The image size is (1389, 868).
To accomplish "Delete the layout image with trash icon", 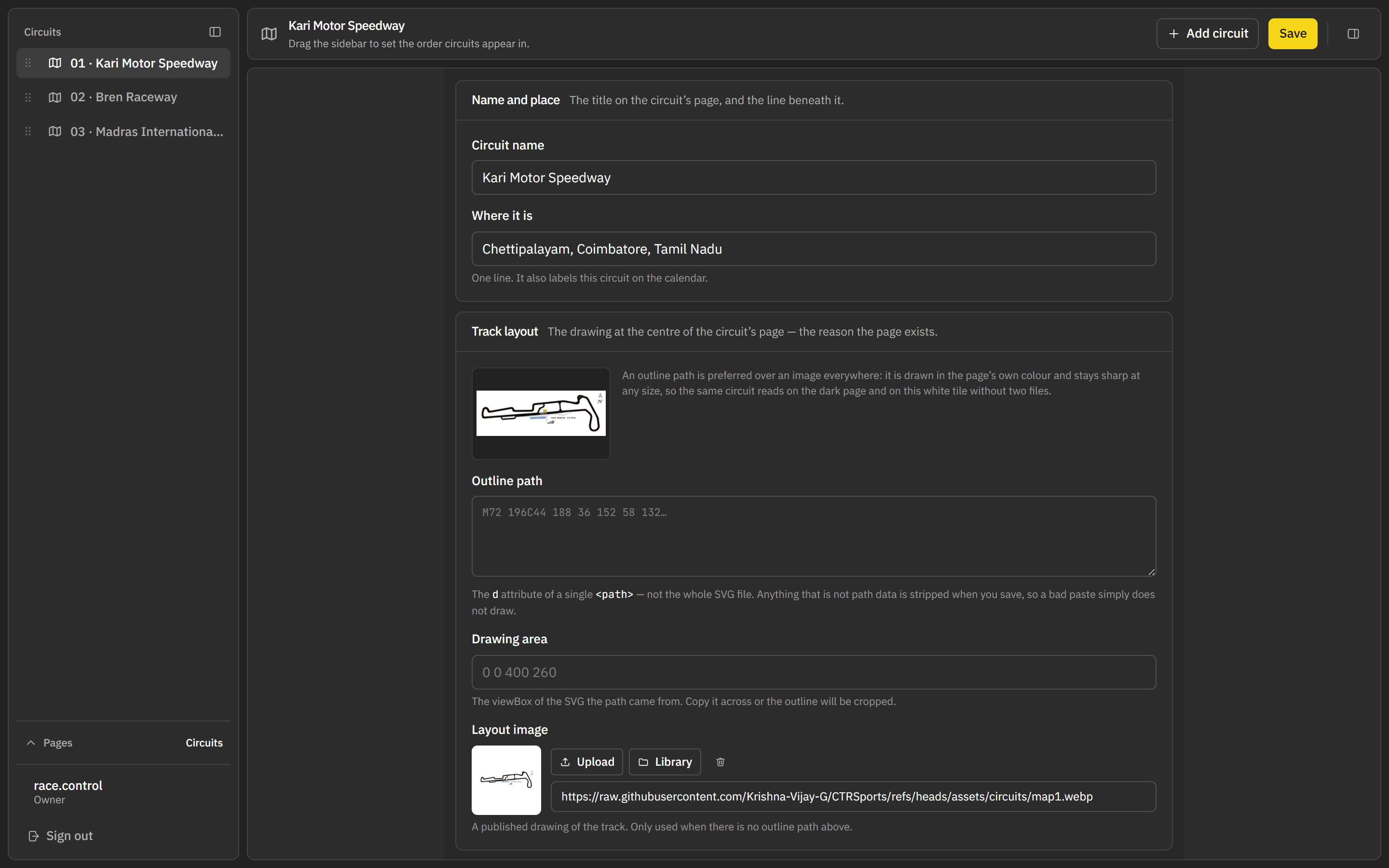I will [721, 762].
